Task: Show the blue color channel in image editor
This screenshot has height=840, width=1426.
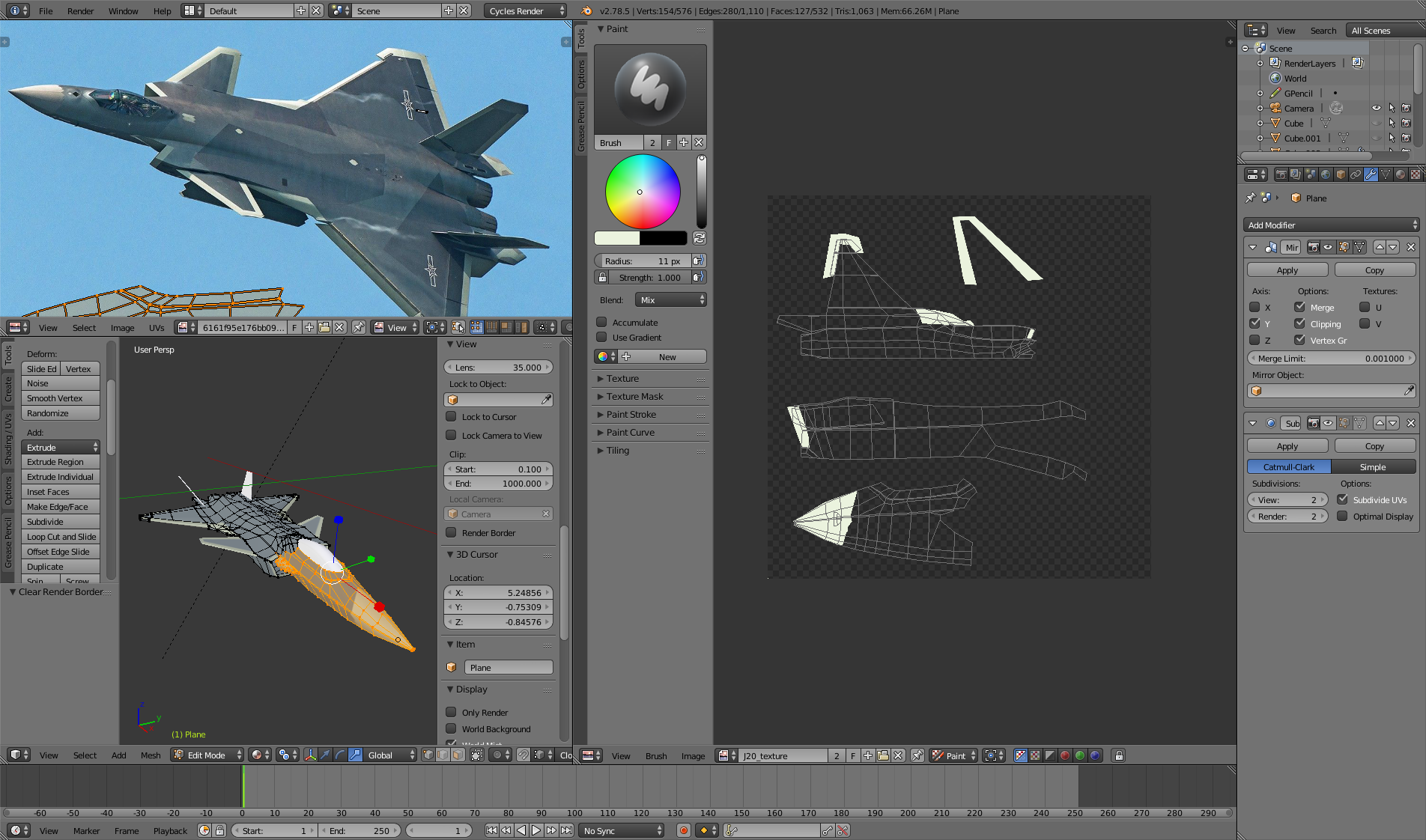Action: click(1095, 755)
